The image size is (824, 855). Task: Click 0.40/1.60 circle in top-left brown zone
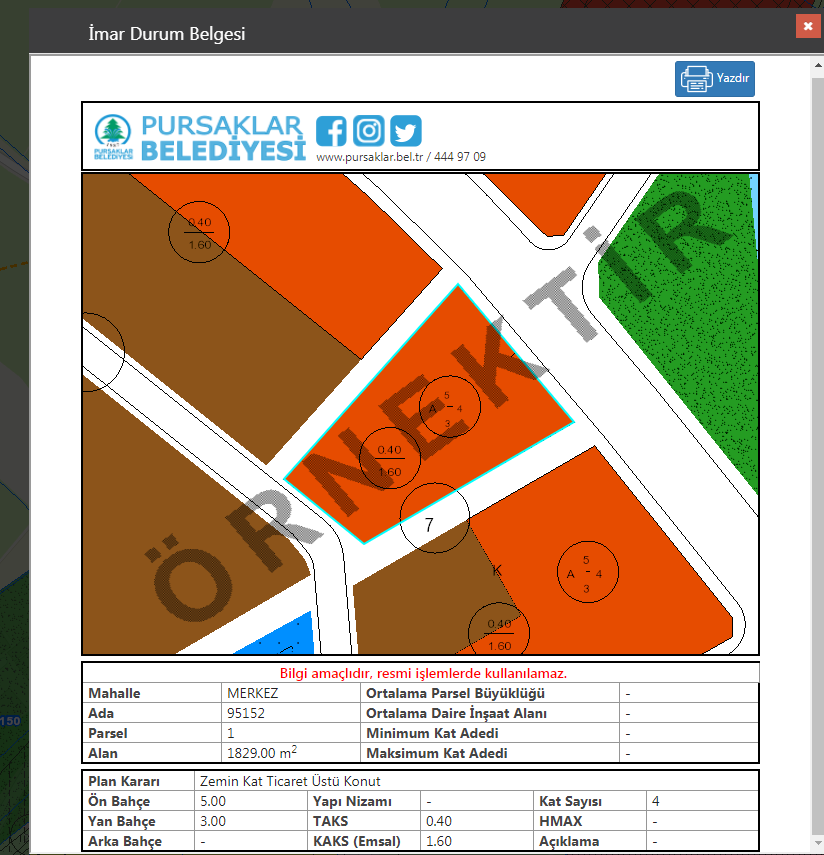199,232
